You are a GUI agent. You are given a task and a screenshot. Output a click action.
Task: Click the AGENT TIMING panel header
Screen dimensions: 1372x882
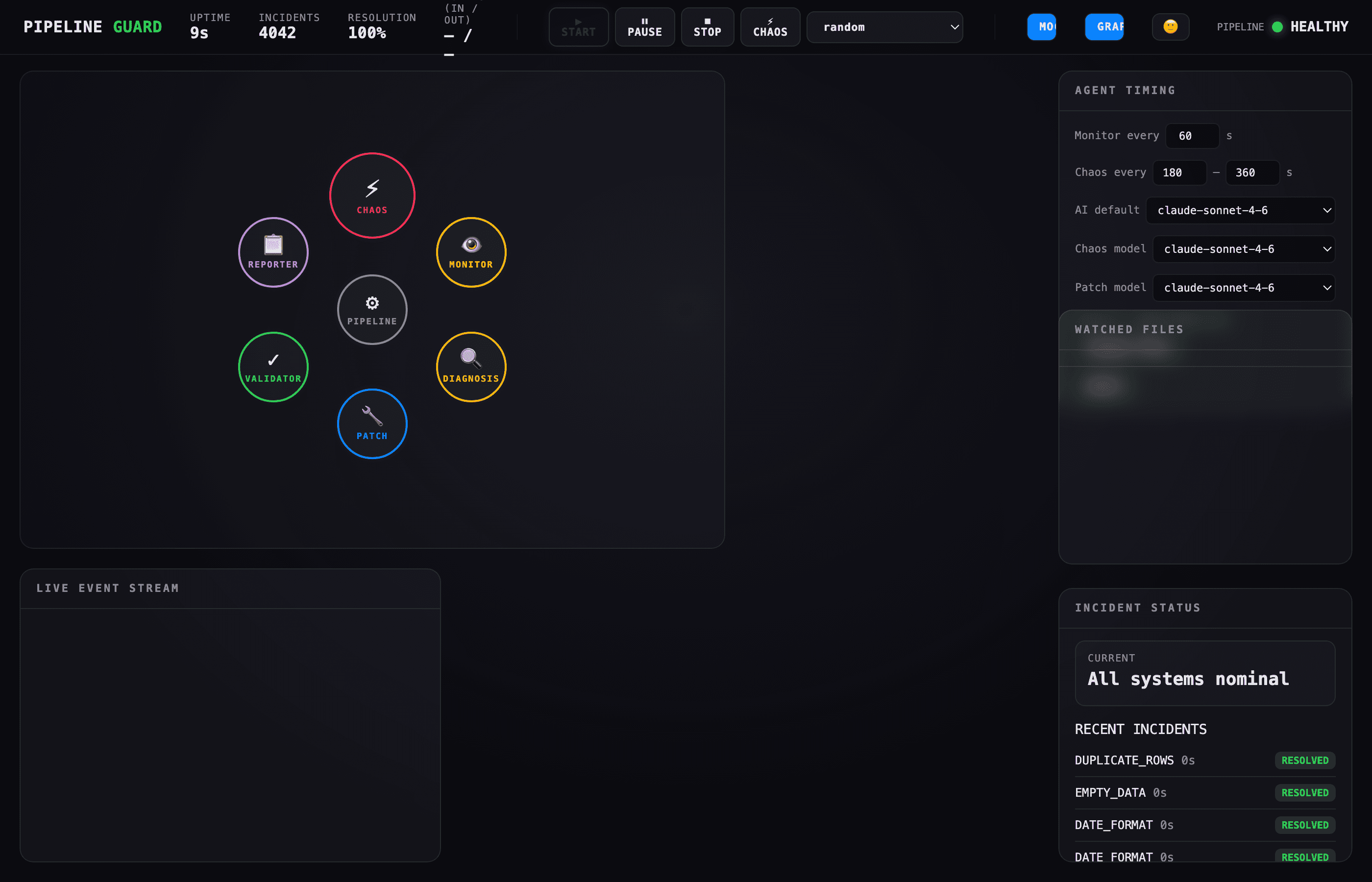1205,91
